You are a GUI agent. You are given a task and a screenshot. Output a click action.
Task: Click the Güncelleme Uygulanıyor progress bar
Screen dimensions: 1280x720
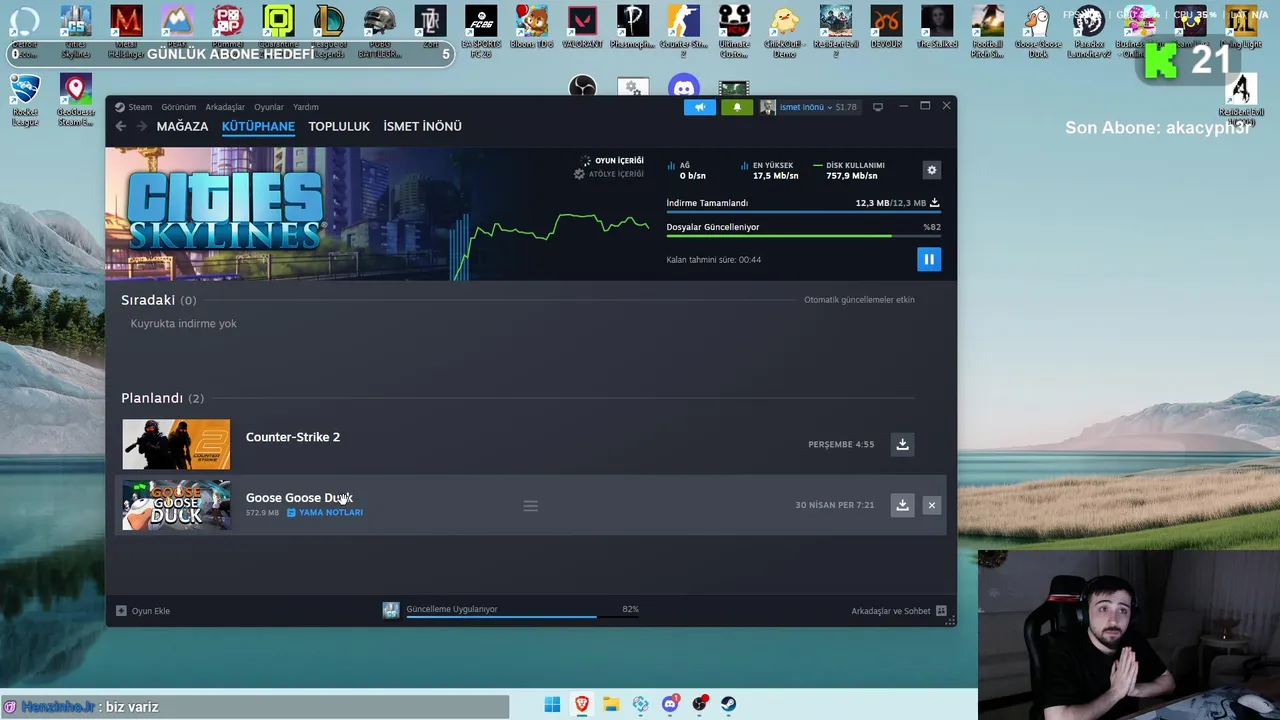522,617
